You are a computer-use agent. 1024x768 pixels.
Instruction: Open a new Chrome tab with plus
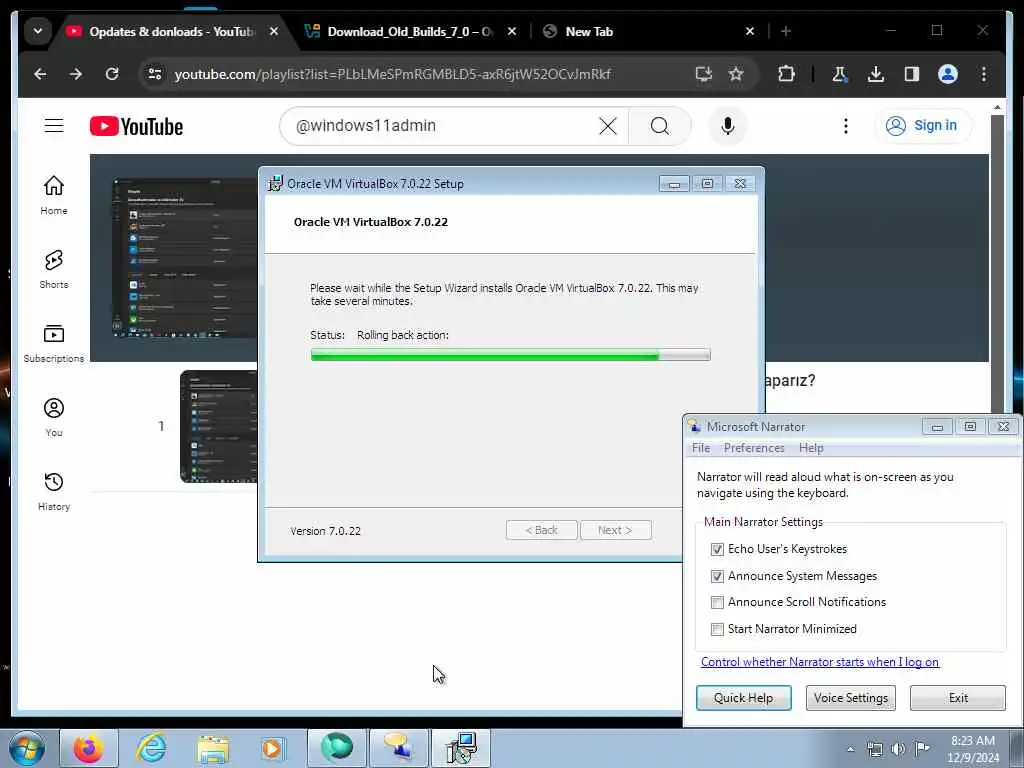pos(786,31)
